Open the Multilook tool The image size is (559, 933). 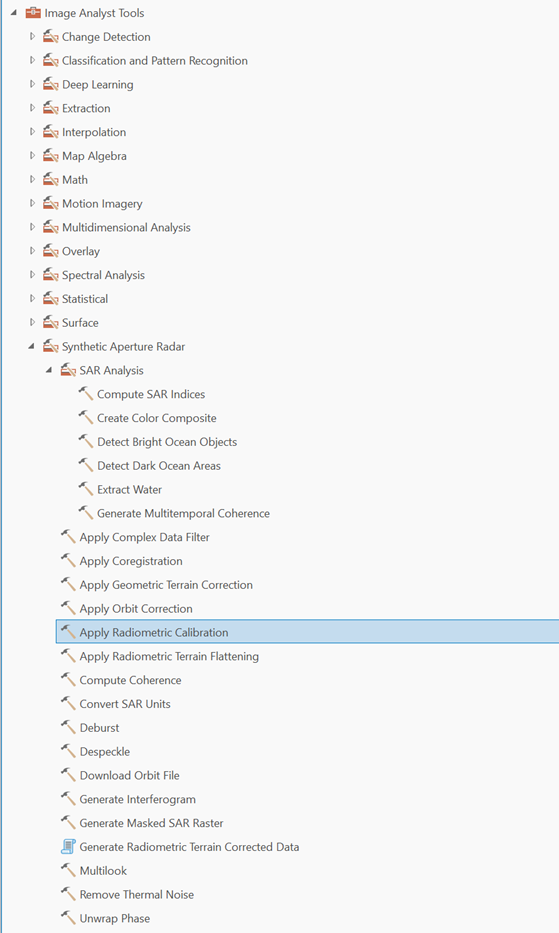click(x=104, y=871)
